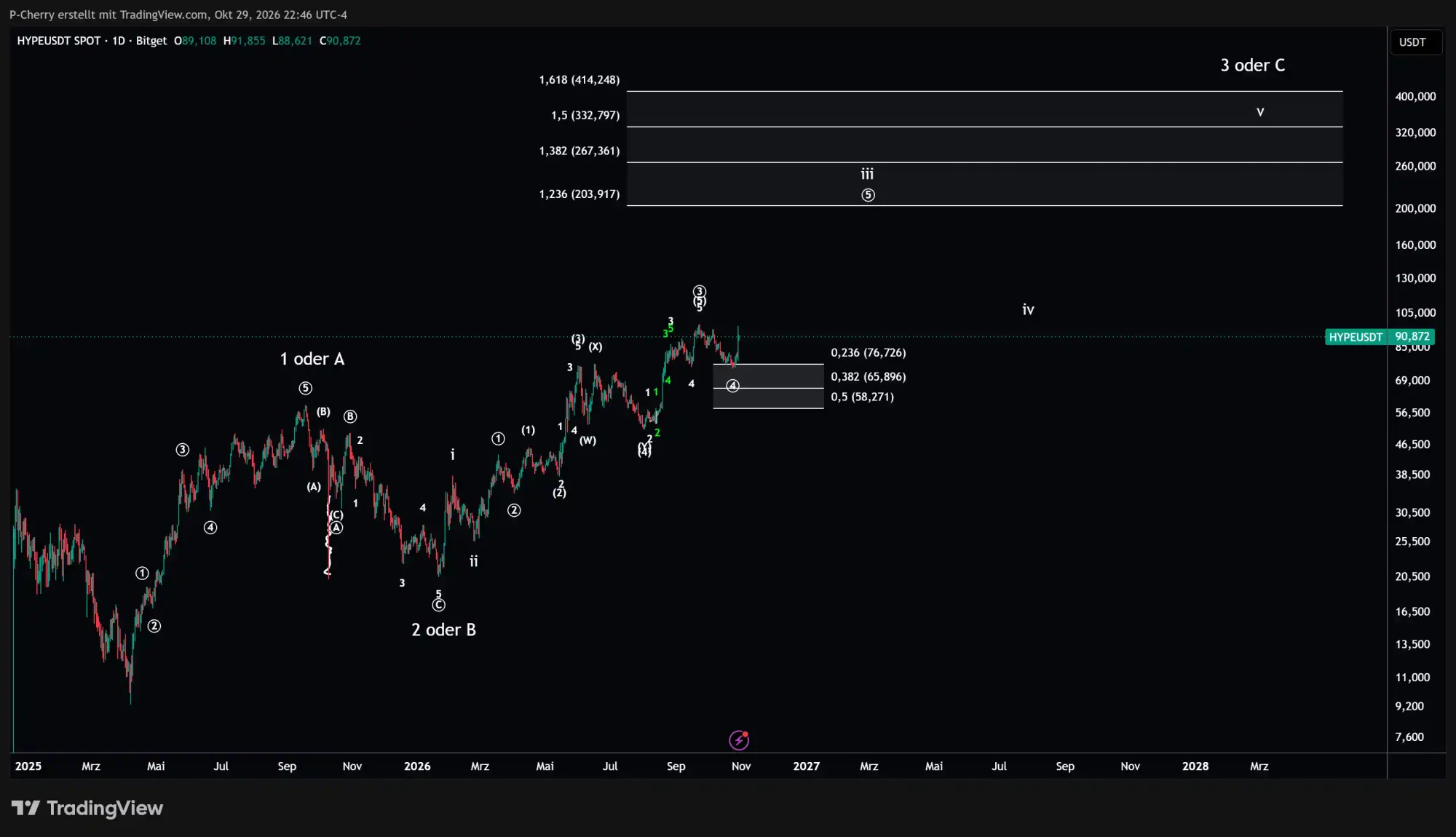Click the HYPEUSDT SPOT symbol title
Image resolution: width=1456 pixels, height=837 pixels.
click(x=59, y=41)
